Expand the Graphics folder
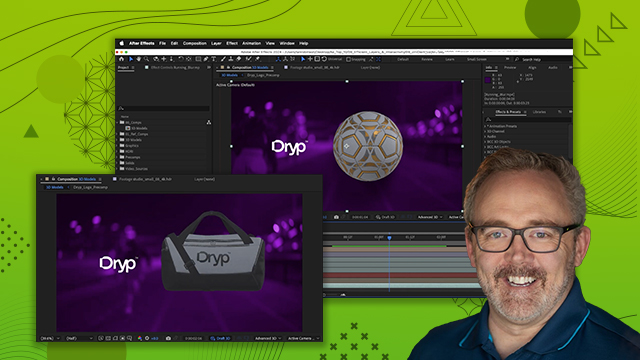The image size is (640, 360). click(x=117, y=146)
